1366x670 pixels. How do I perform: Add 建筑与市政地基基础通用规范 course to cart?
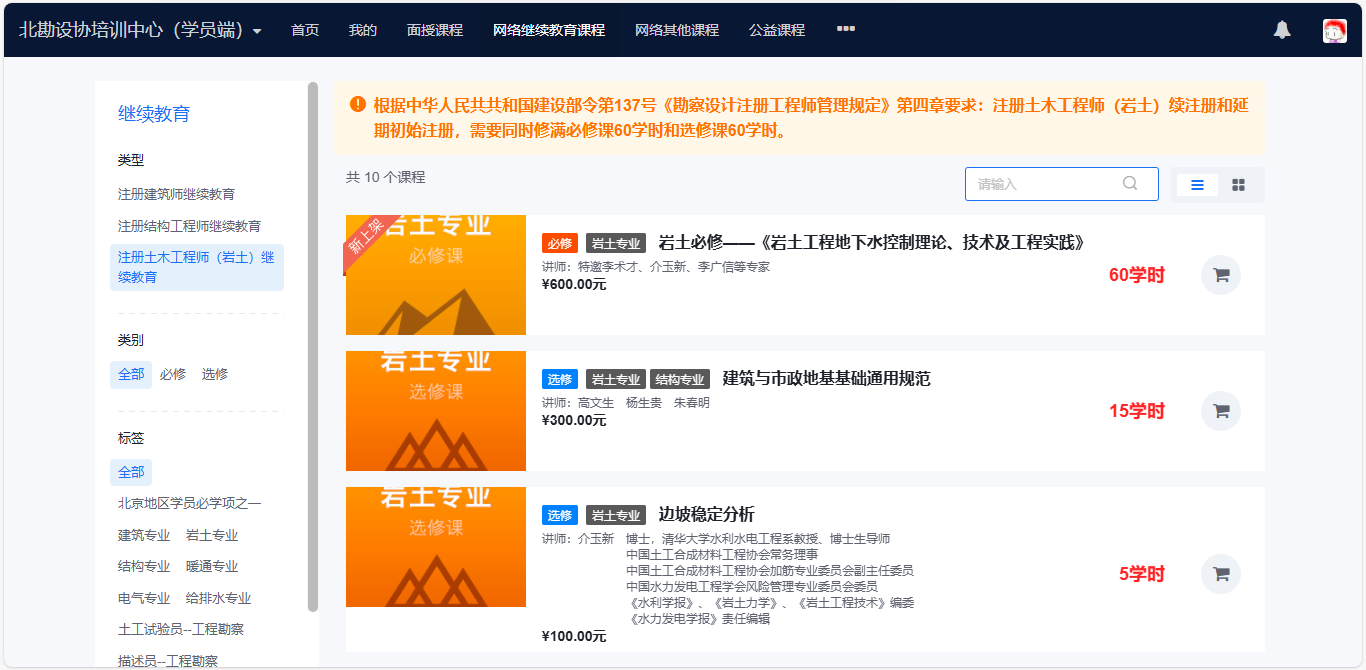(1220, 411)
